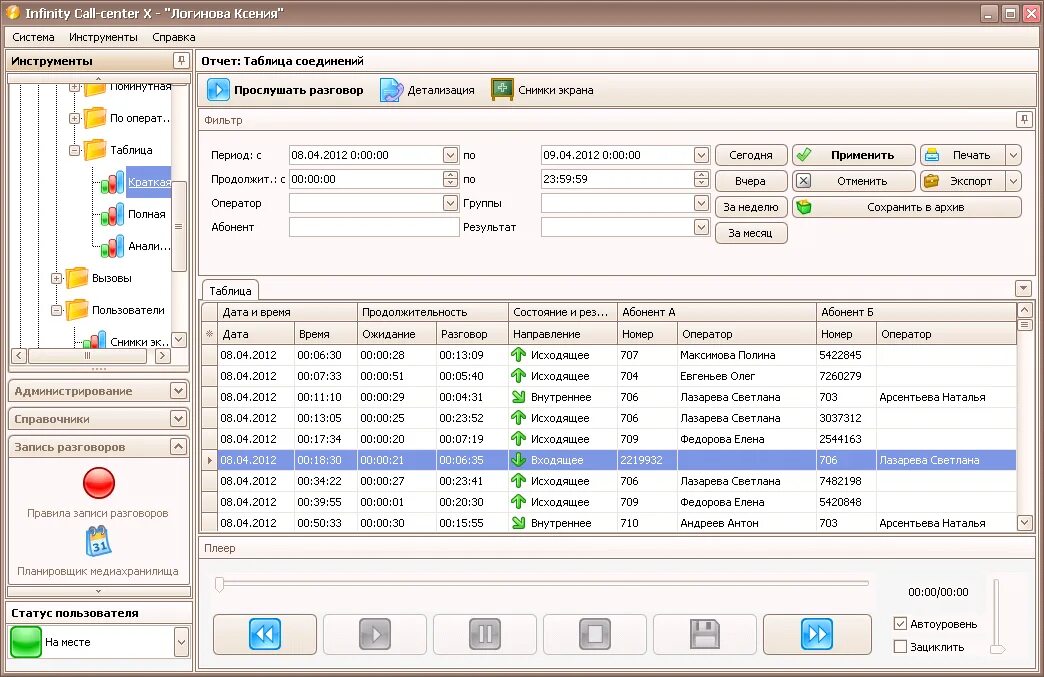Select the Анали… report tree item
Screen dimensions: 1044x677
148,246
